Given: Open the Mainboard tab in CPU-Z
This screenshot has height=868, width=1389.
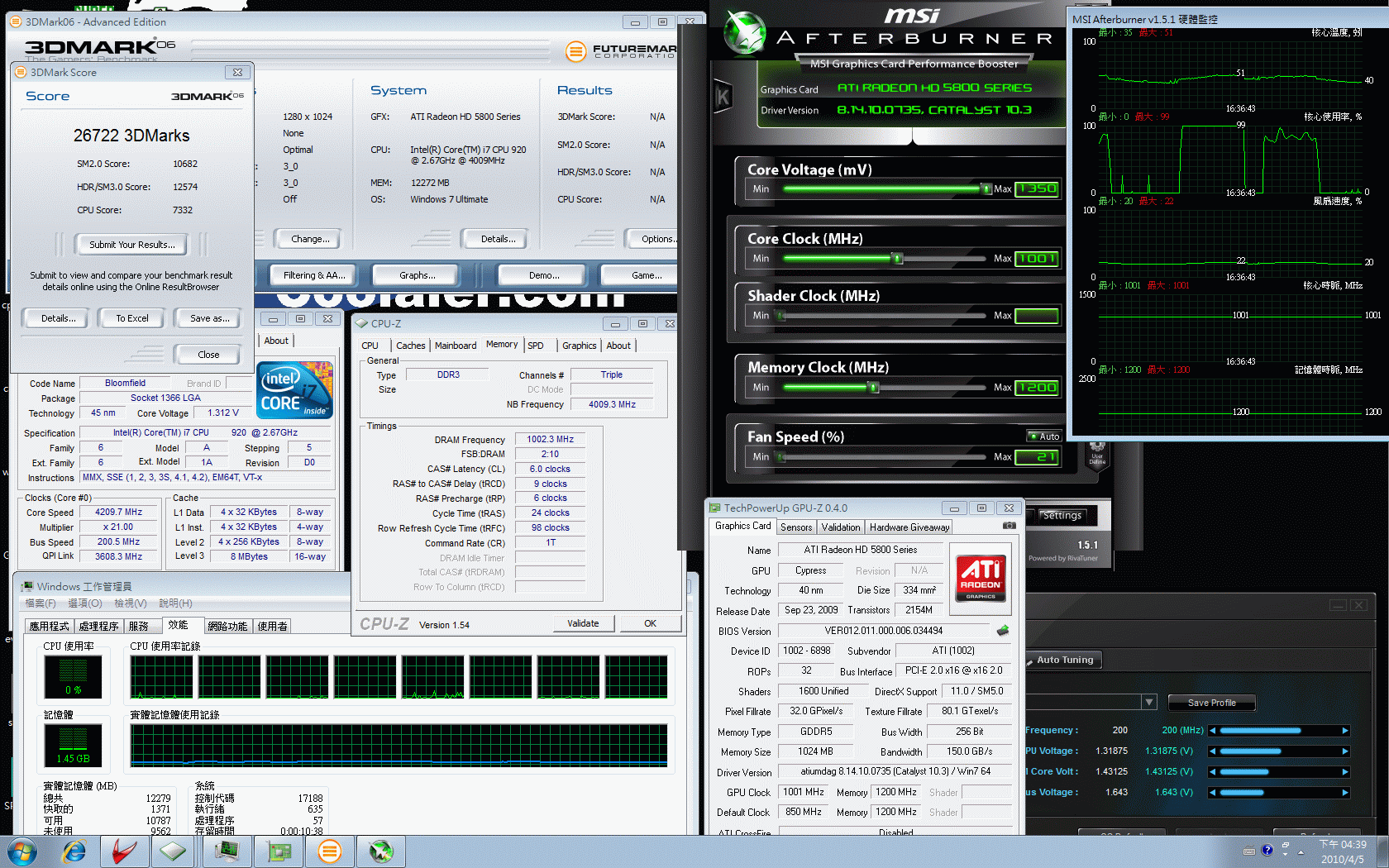Looking at the screenshot, I should coord(456,346).
